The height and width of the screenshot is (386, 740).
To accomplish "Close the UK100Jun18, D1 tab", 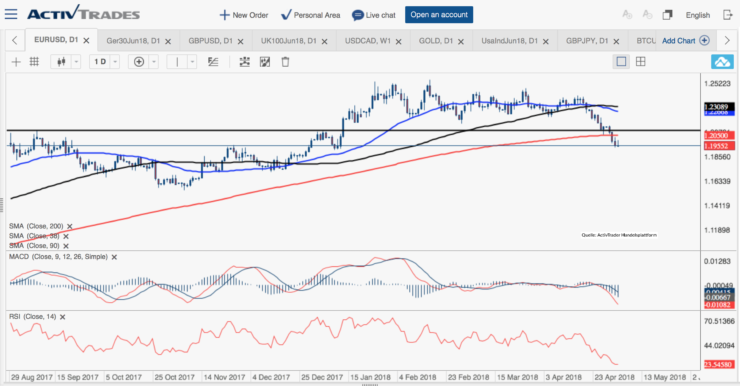I will [324, 42].
